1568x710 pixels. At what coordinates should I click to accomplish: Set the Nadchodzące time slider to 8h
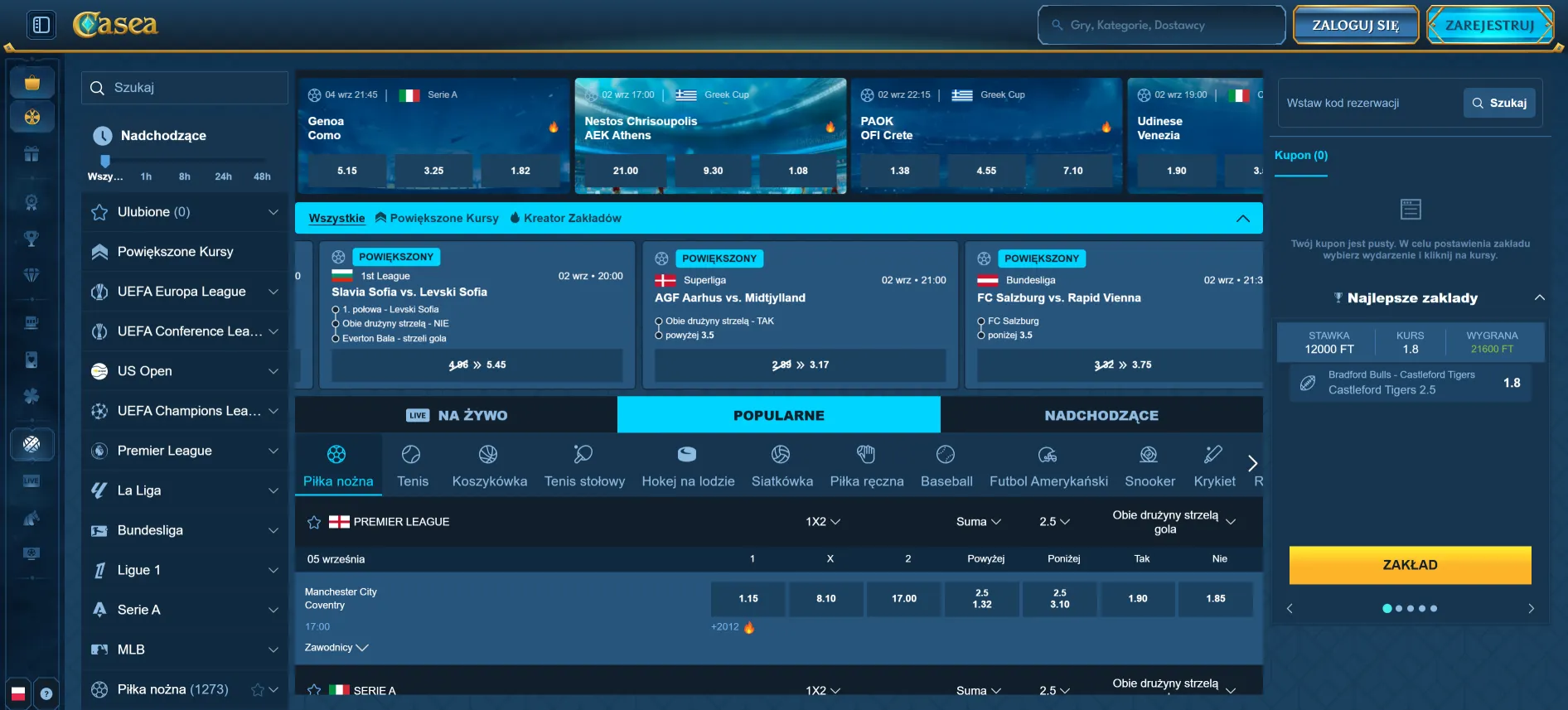click(184, 176)
